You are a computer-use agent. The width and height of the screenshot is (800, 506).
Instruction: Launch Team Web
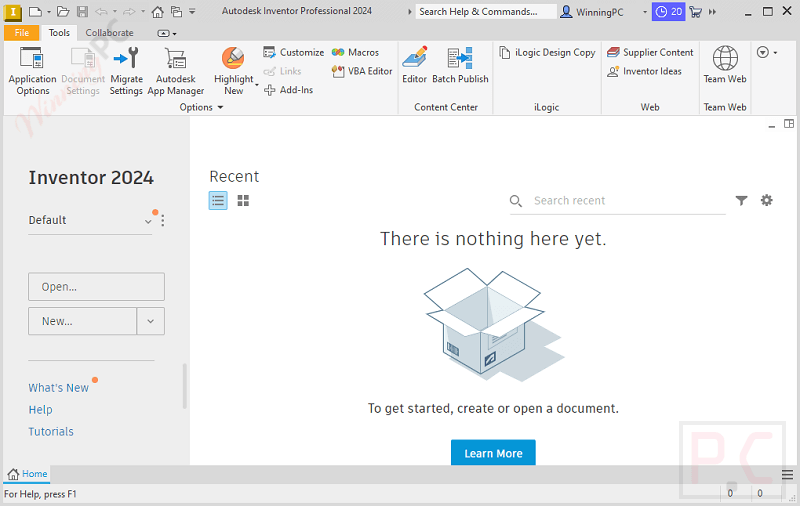pos(724,65)
